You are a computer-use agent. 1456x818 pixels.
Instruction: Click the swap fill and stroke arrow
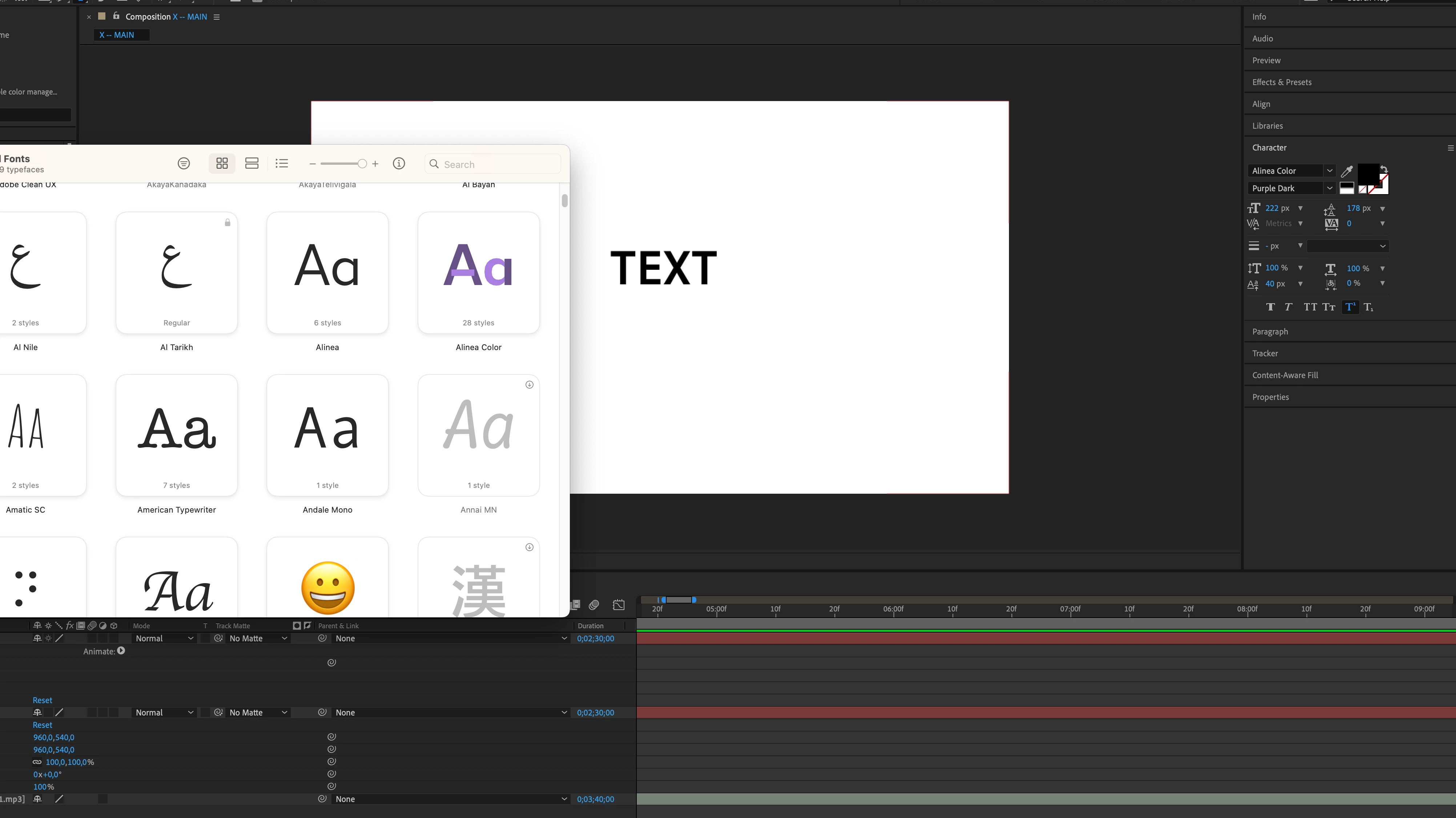click(x=1384, y=169)
